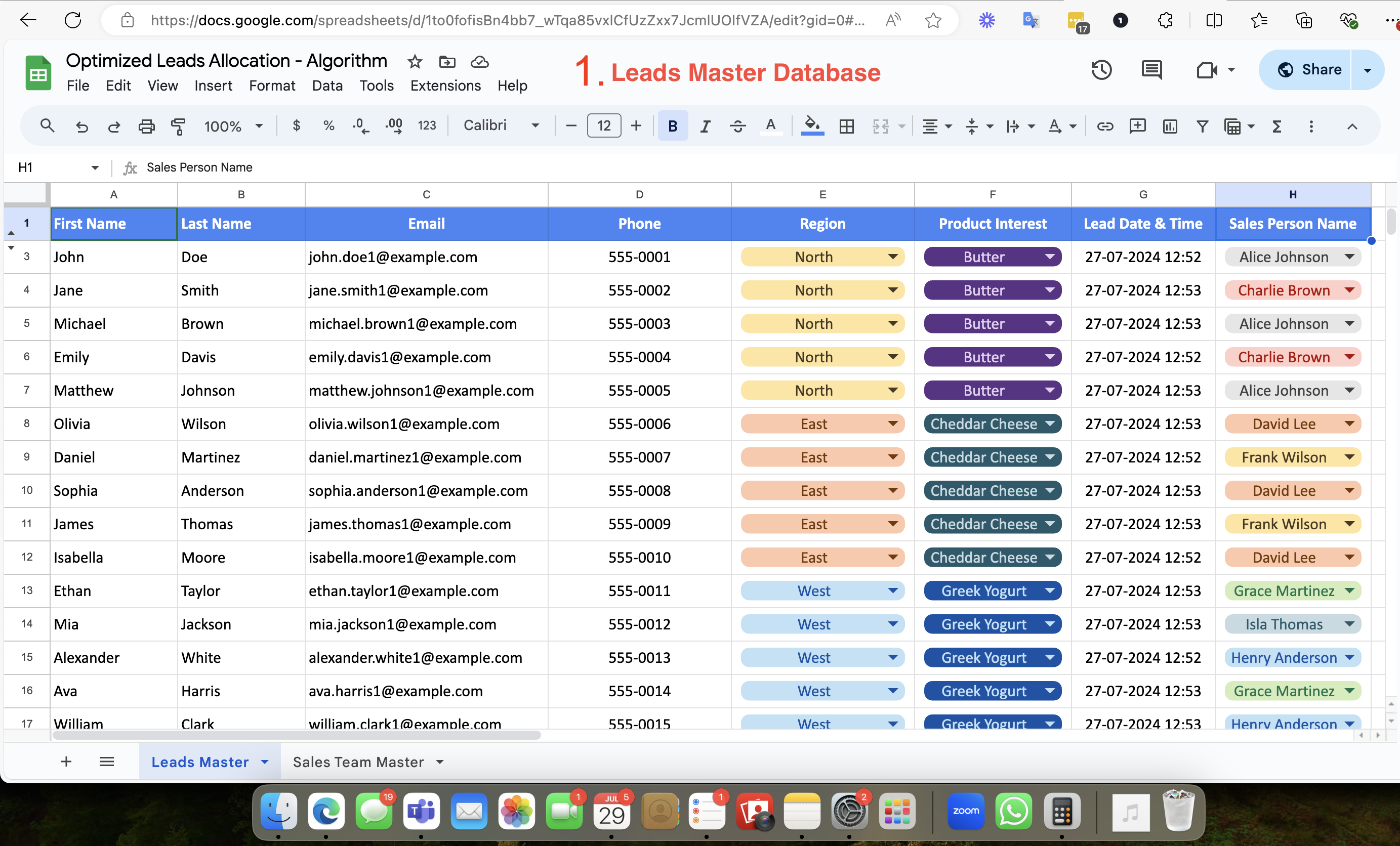The width and height of the screenshot is (1400, 846).
Task: Open the name box dropdown arrow
Action: (x=95, y=167)
